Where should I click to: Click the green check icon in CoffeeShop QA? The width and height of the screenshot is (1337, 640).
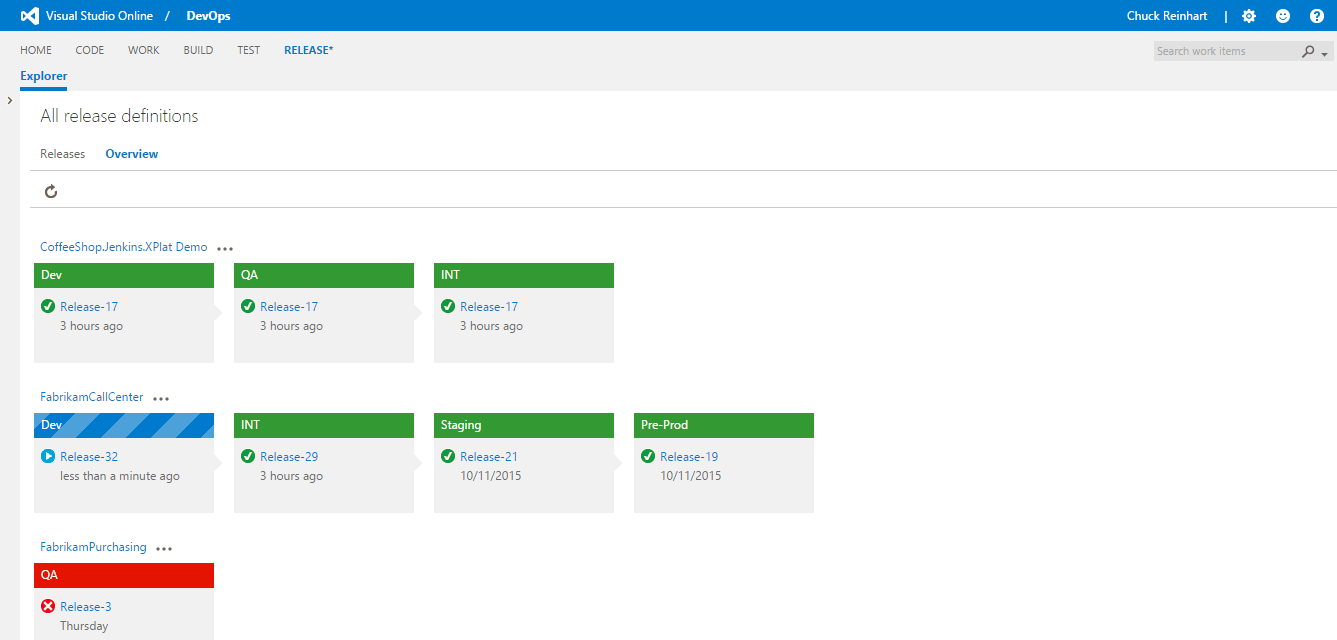(248, 307)
